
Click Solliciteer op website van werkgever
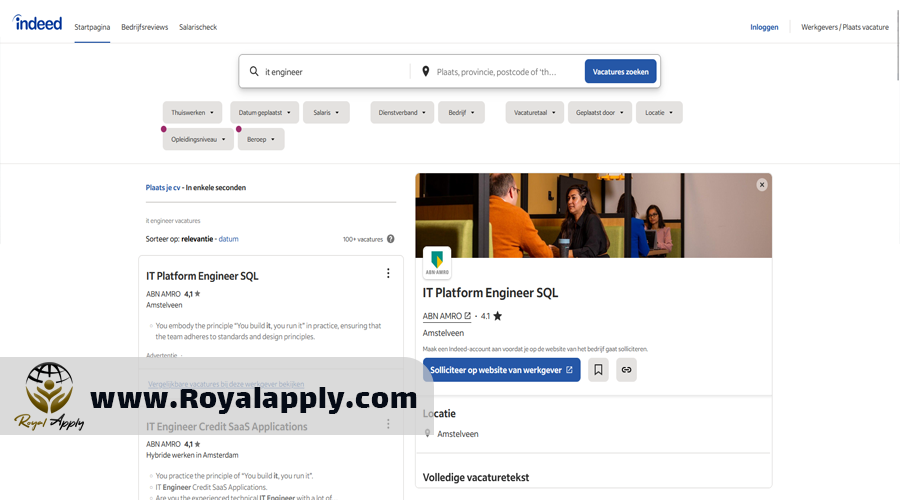pos(501,370)
